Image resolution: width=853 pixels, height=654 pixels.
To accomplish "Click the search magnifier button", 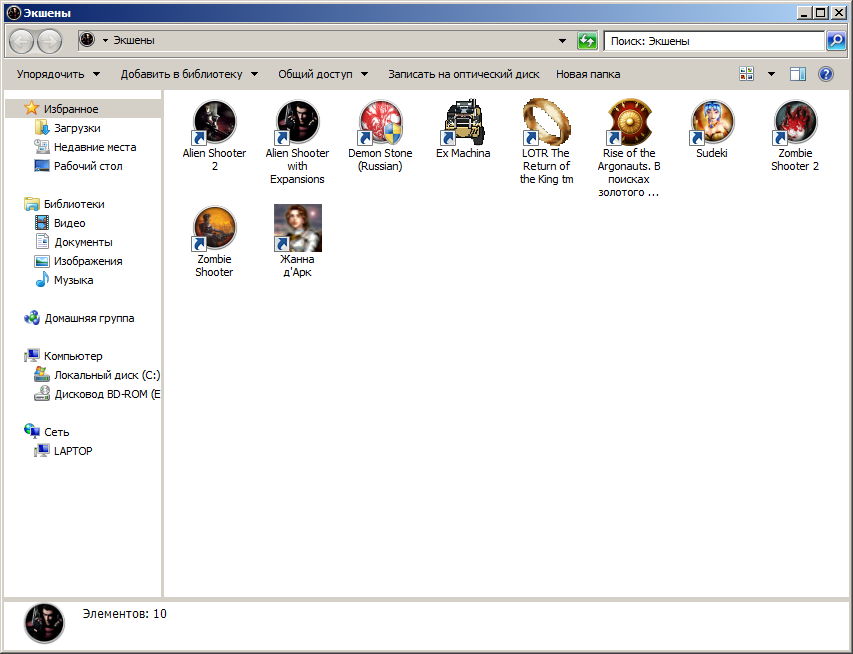I will pos(836,41).
